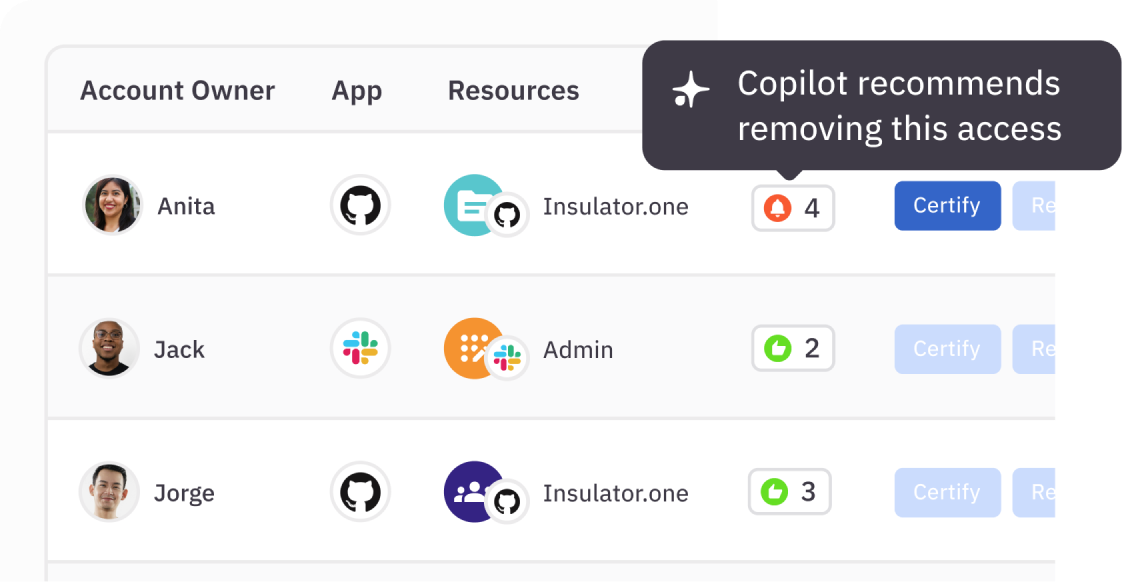The width and height of the screenshot is (1123, 582).
Task: Click the red alert badge showing 4
Action: 792,208
